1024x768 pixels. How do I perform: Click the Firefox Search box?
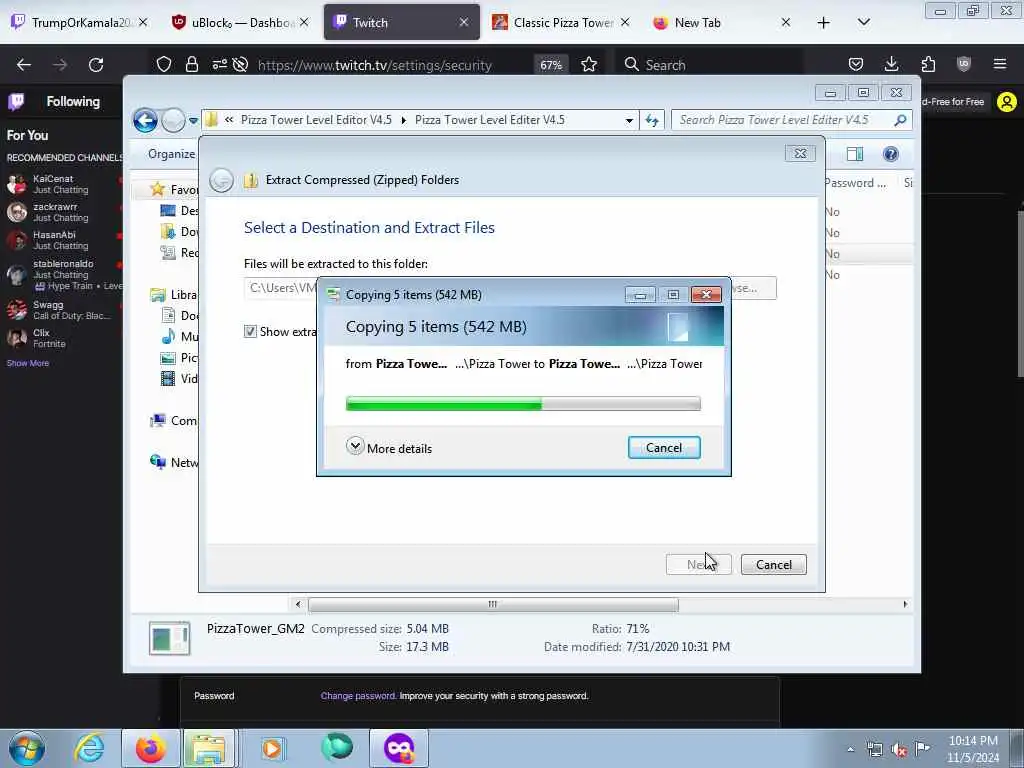click(709, 65)
